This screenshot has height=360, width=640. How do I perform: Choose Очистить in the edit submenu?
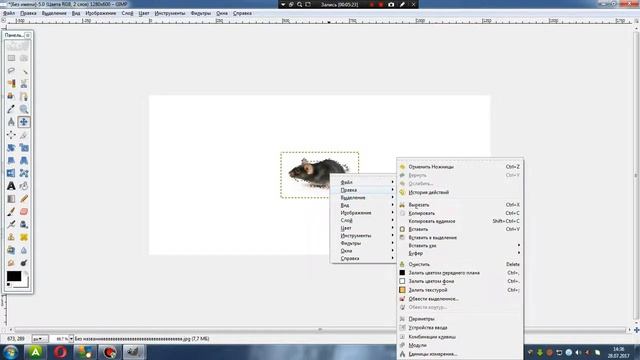[460, 264]
